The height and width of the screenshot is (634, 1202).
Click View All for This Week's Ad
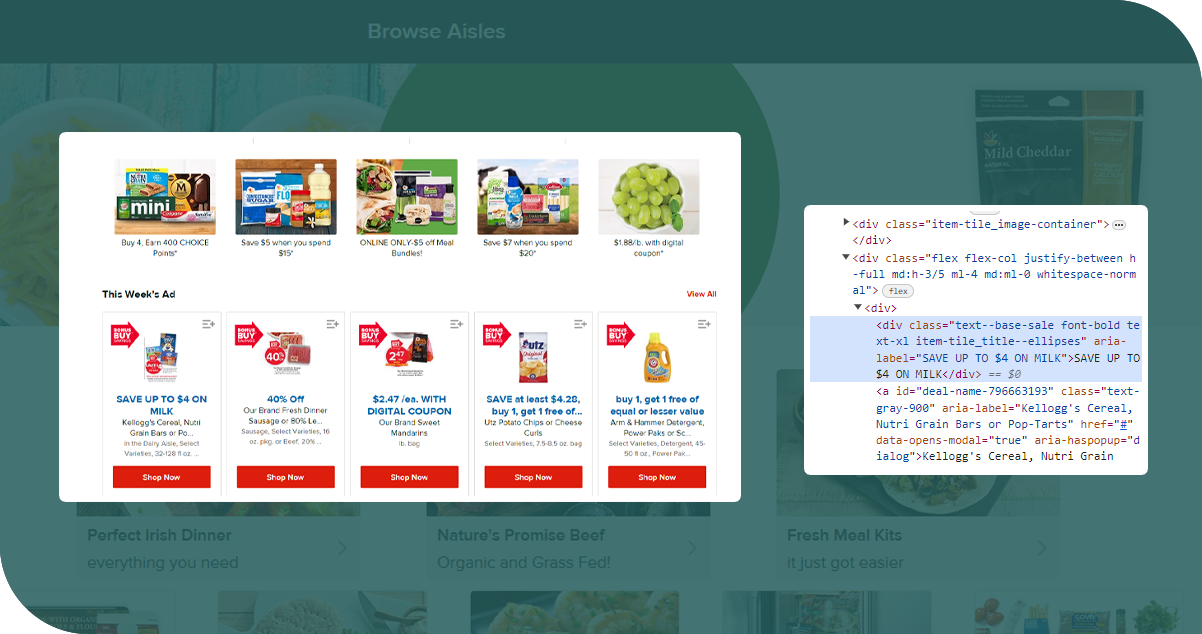701,294
